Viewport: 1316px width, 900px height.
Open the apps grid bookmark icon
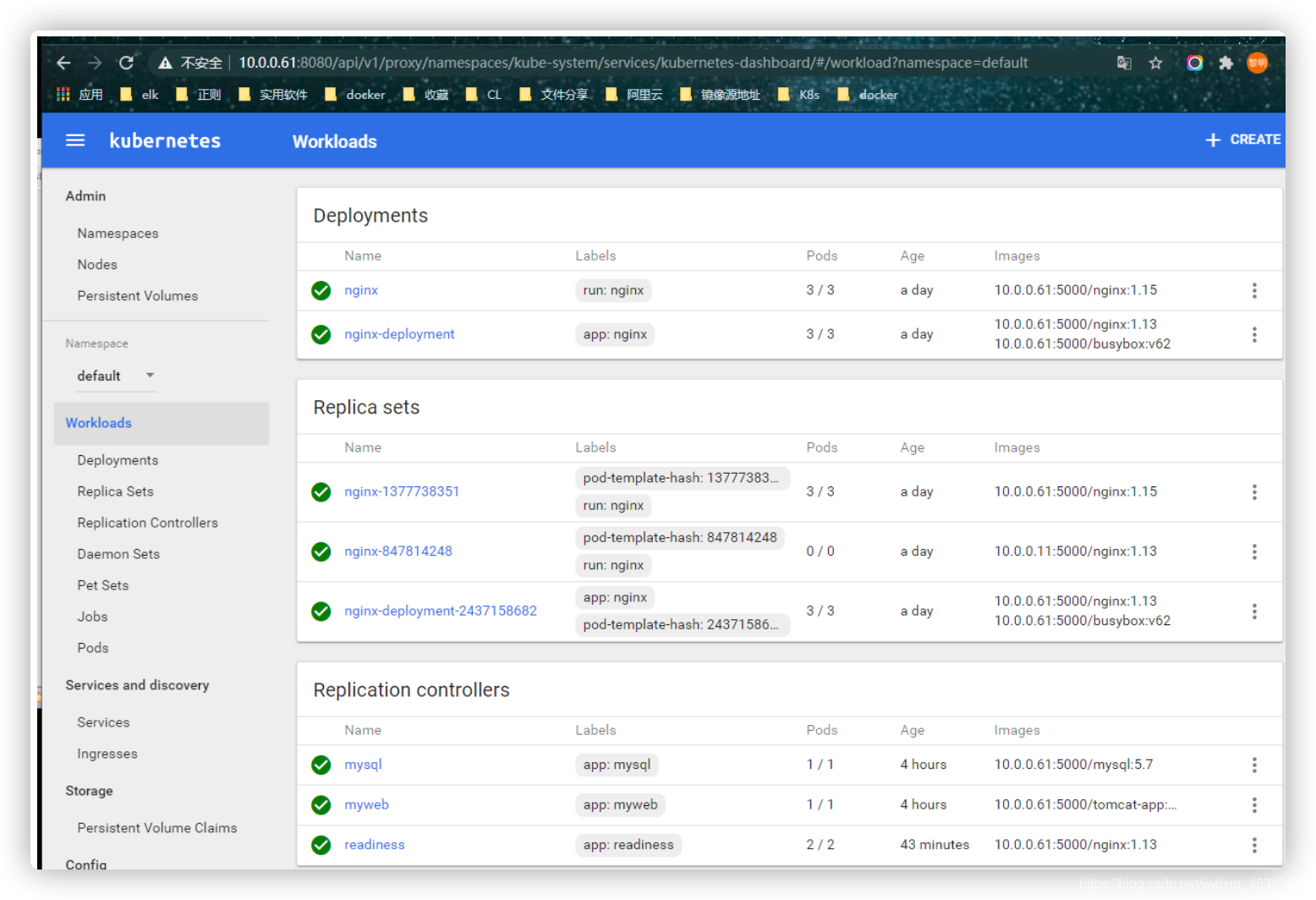point(63,94)
